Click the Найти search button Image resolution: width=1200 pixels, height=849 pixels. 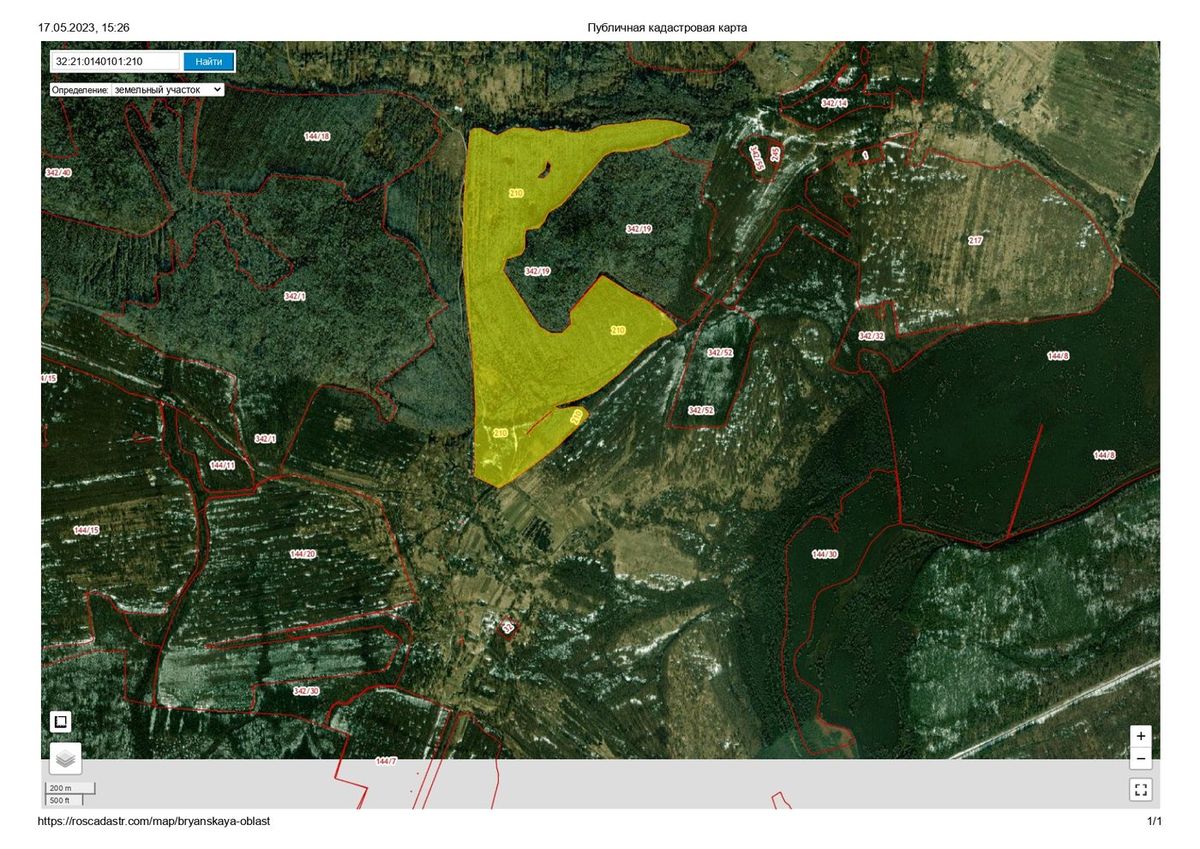(209, 61)
